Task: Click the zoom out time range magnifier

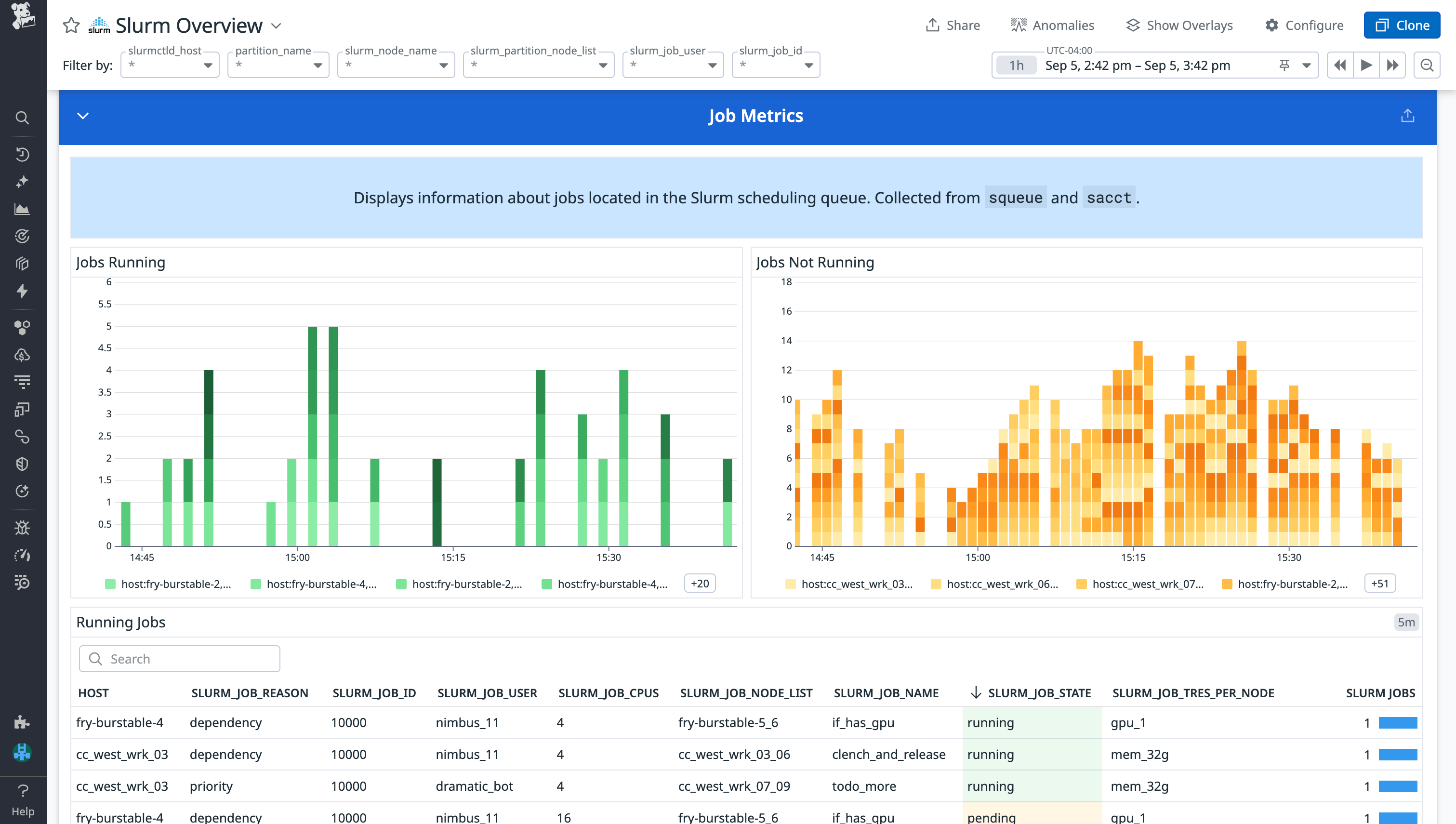Action: pos(1427,65)
